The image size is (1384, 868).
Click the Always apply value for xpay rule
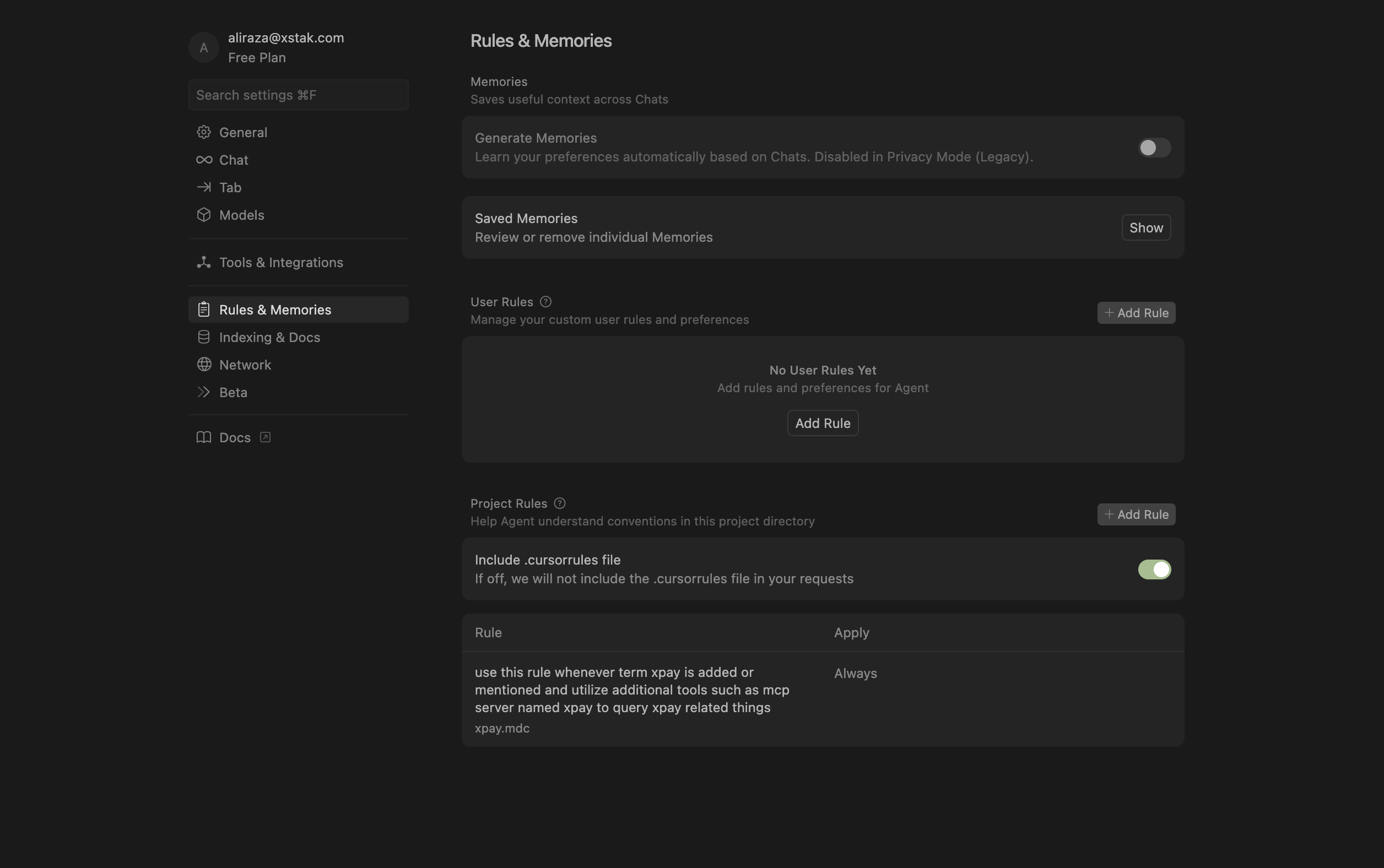[856, 674]
